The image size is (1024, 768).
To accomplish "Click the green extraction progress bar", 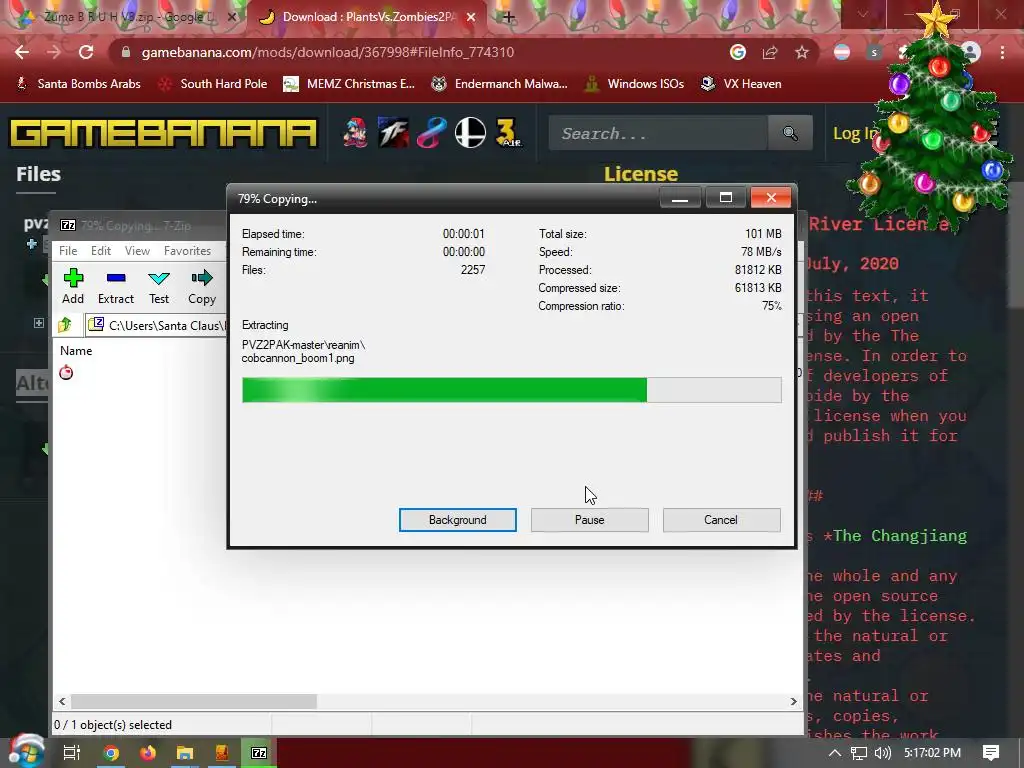I will [511, 390].
